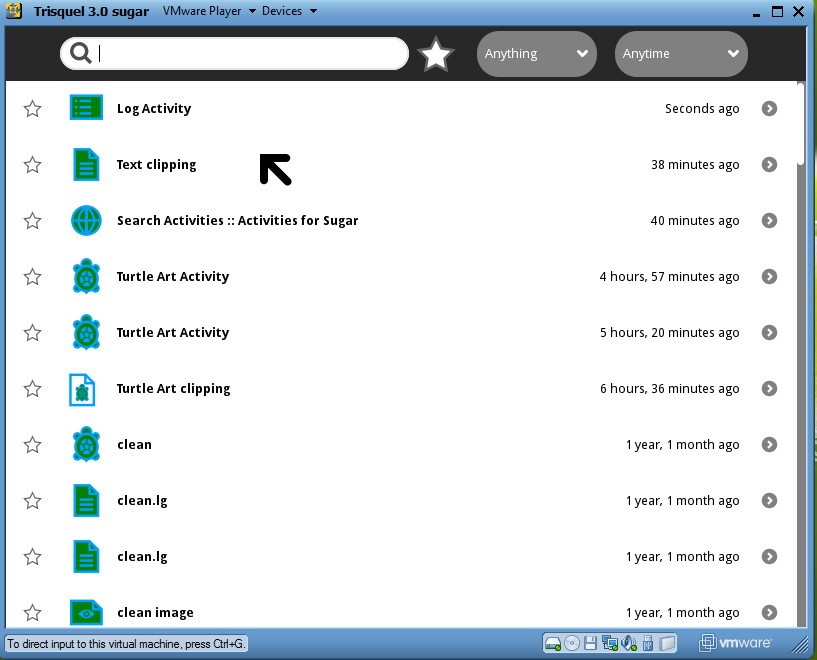Click the search magnifier icon
This screenshot has height=660, width=817.
pos(81,54)
